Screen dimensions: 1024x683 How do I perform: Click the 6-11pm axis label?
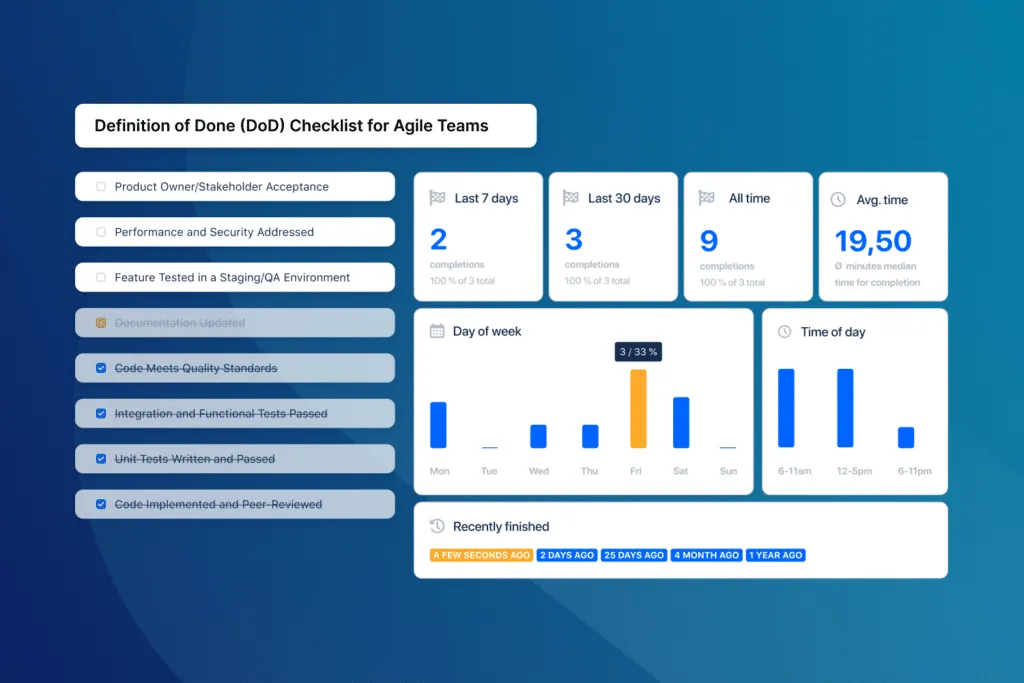coord(914,471)
